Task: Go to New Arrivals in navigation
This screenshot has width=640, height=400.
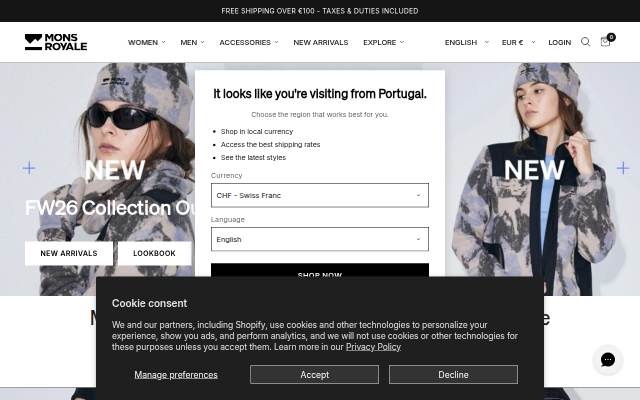Action: coord(321,42)
